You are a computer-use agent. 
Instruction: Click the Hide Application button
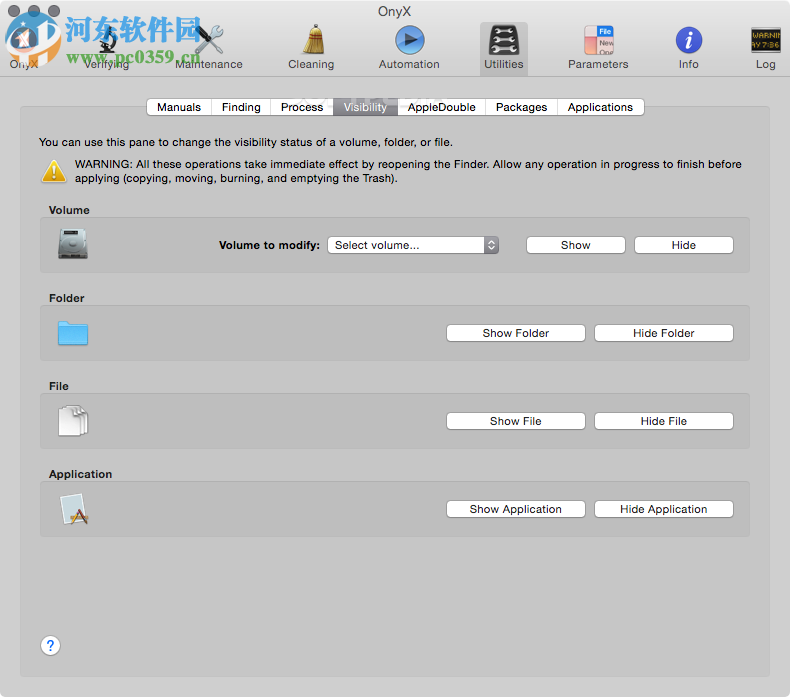(x=664, y=509)
